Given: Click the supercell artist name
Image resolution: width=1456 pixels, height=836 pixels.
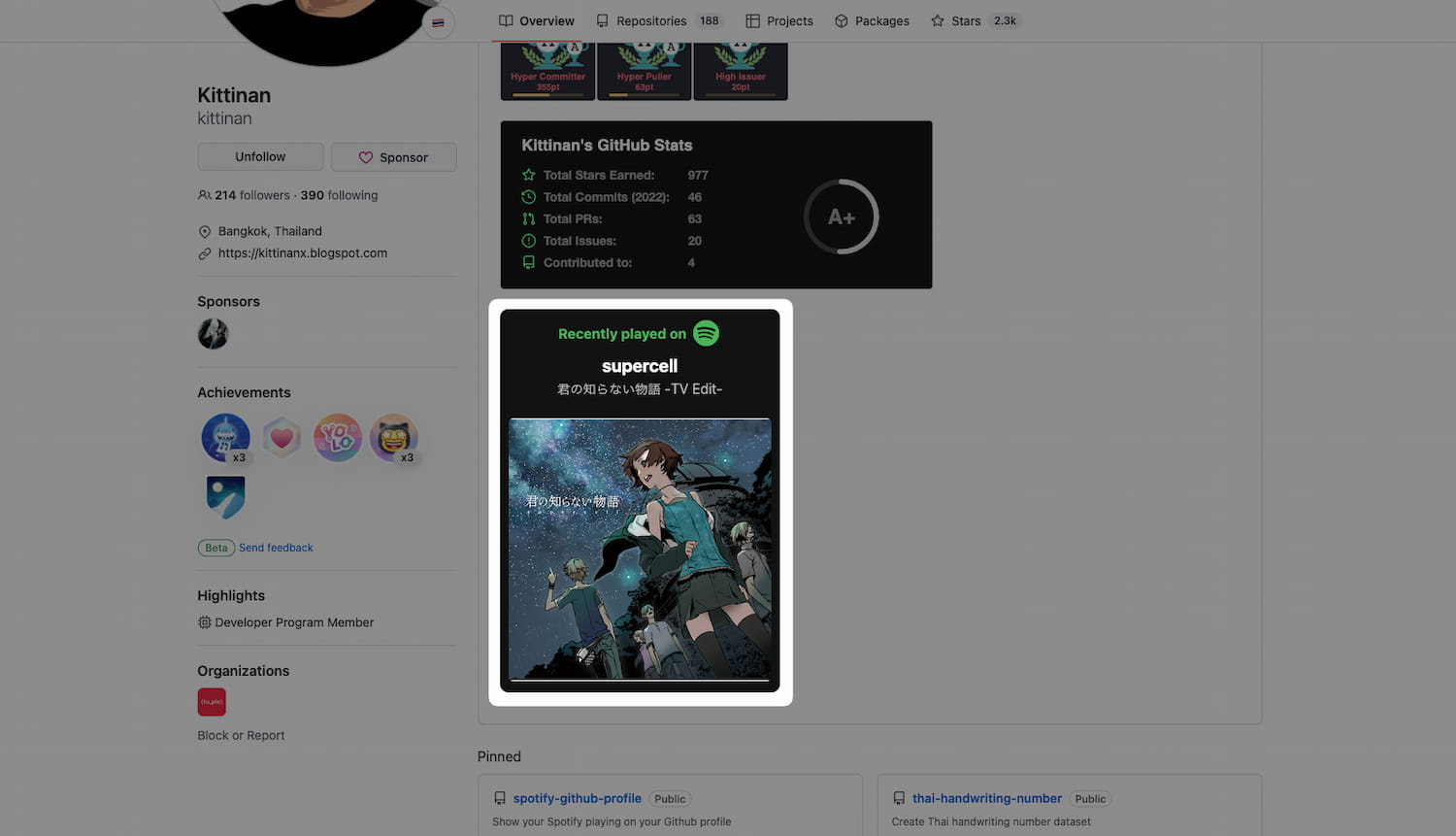Looking at the screenshot, I should [640, 366].
